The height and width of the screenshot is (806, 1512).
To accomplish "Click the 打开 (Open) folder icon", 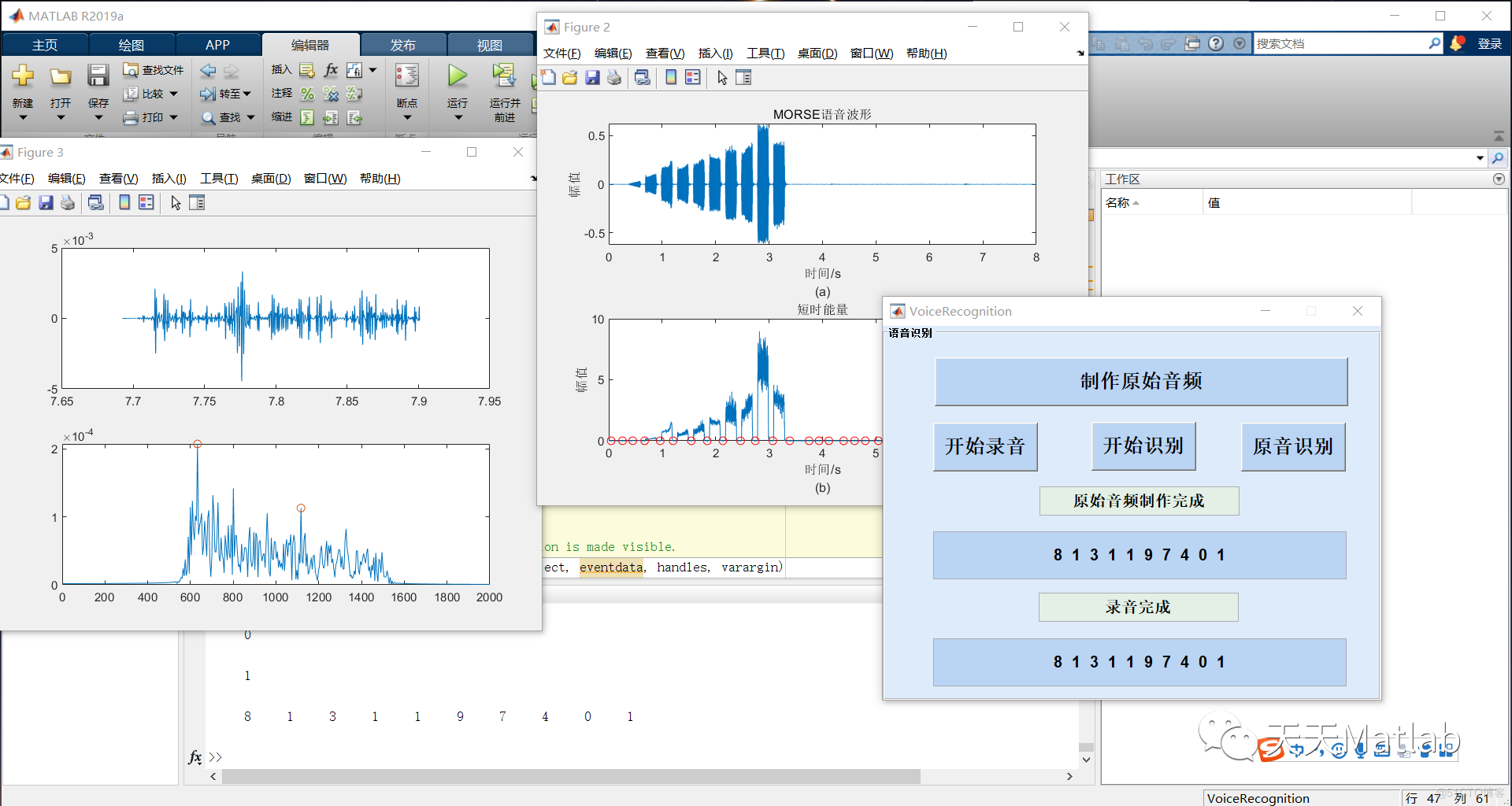I will tap(61, 76).
